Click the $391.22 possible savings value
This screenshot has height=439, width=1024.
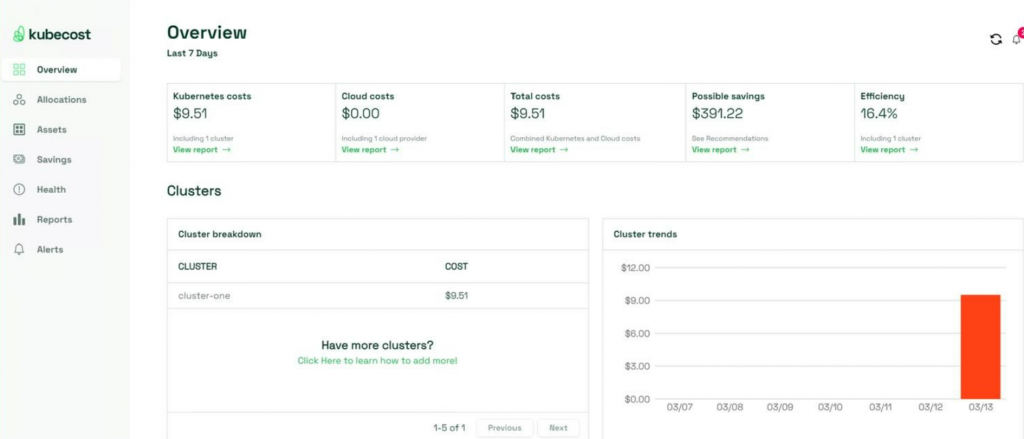(x=717, y=114)
